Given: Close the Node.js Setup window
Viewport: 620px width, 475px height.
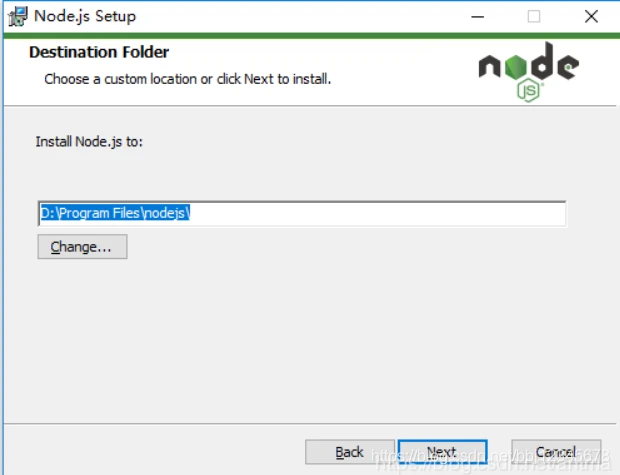Looking at the screenshot, I should pyautogui.click(x=591, y=17).
